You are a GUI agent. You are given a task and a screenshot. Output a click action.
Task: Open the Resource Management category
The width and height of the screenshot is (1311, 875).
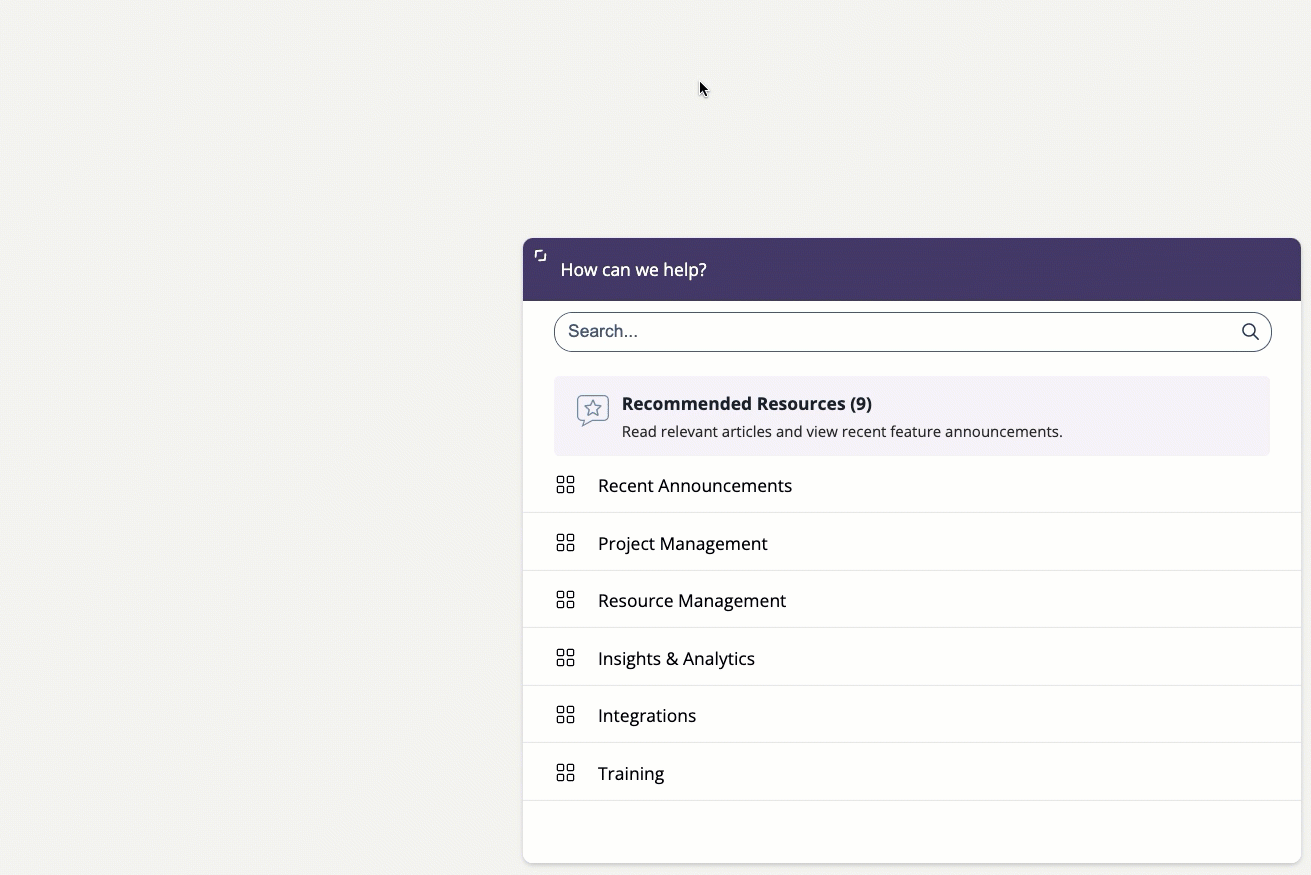tap(912, 600)
